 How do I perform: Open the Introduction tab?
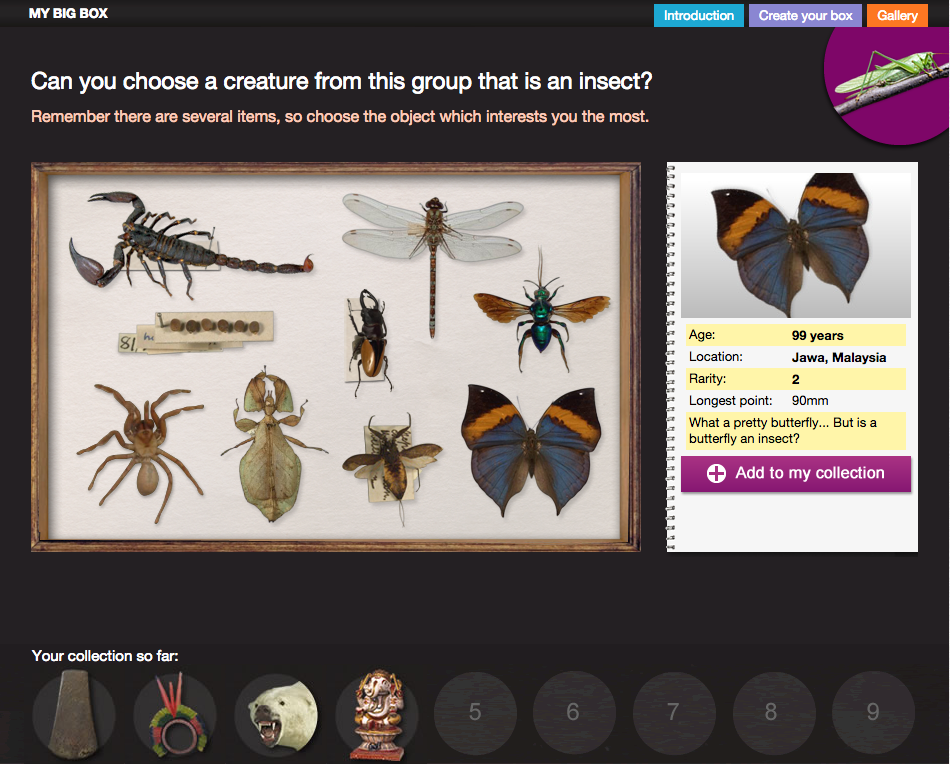click(x=698, y=15)
